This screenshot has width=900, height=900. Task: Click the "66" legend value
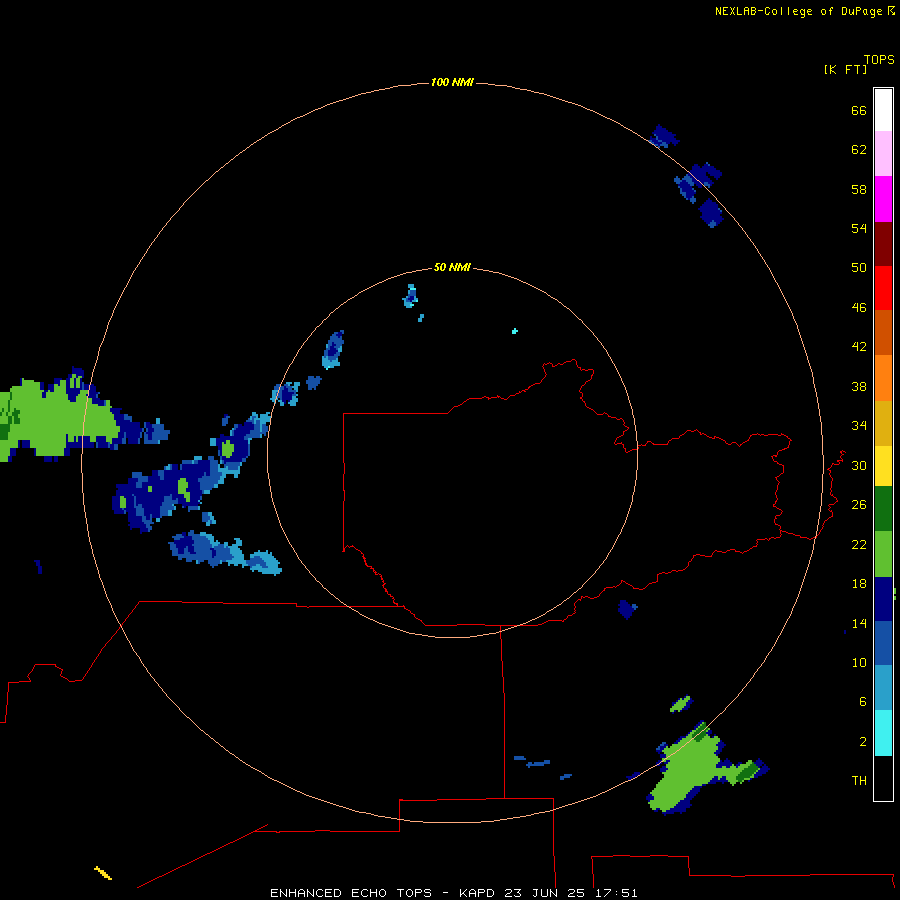click(859, 110)
